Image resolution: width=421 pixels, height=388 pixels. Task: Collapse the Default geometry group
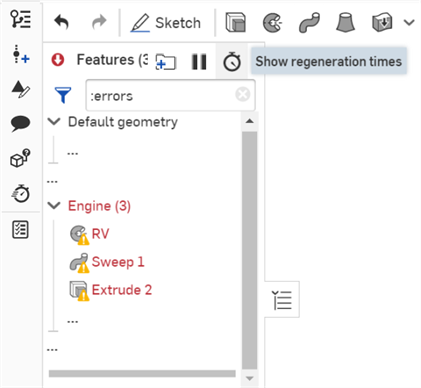pos(54,122)
